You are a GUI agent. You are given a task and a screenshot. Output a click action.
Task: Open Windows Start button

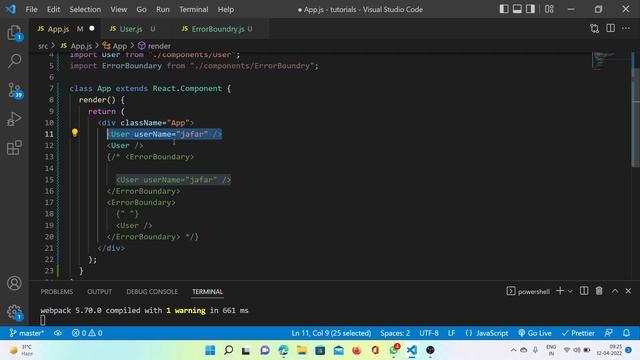point(210,350)
